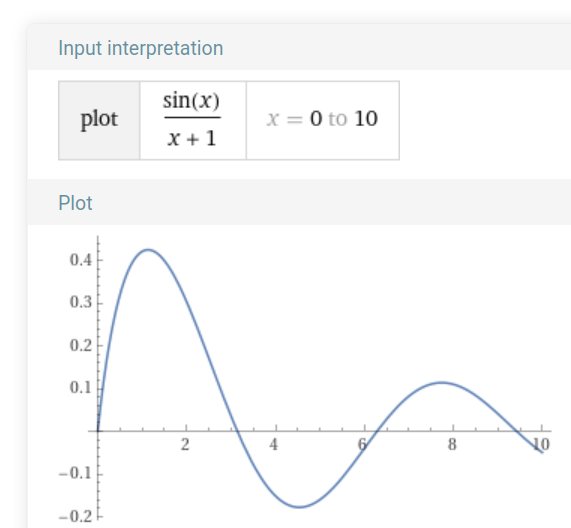Click the second smaller peak of the curve
The height and width of the screenshot is (528, 571).
tap(441, 382)
